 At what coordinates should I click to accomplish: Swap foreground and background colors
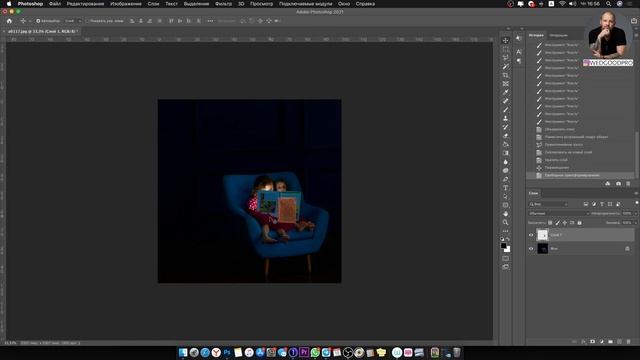[508, 240]
